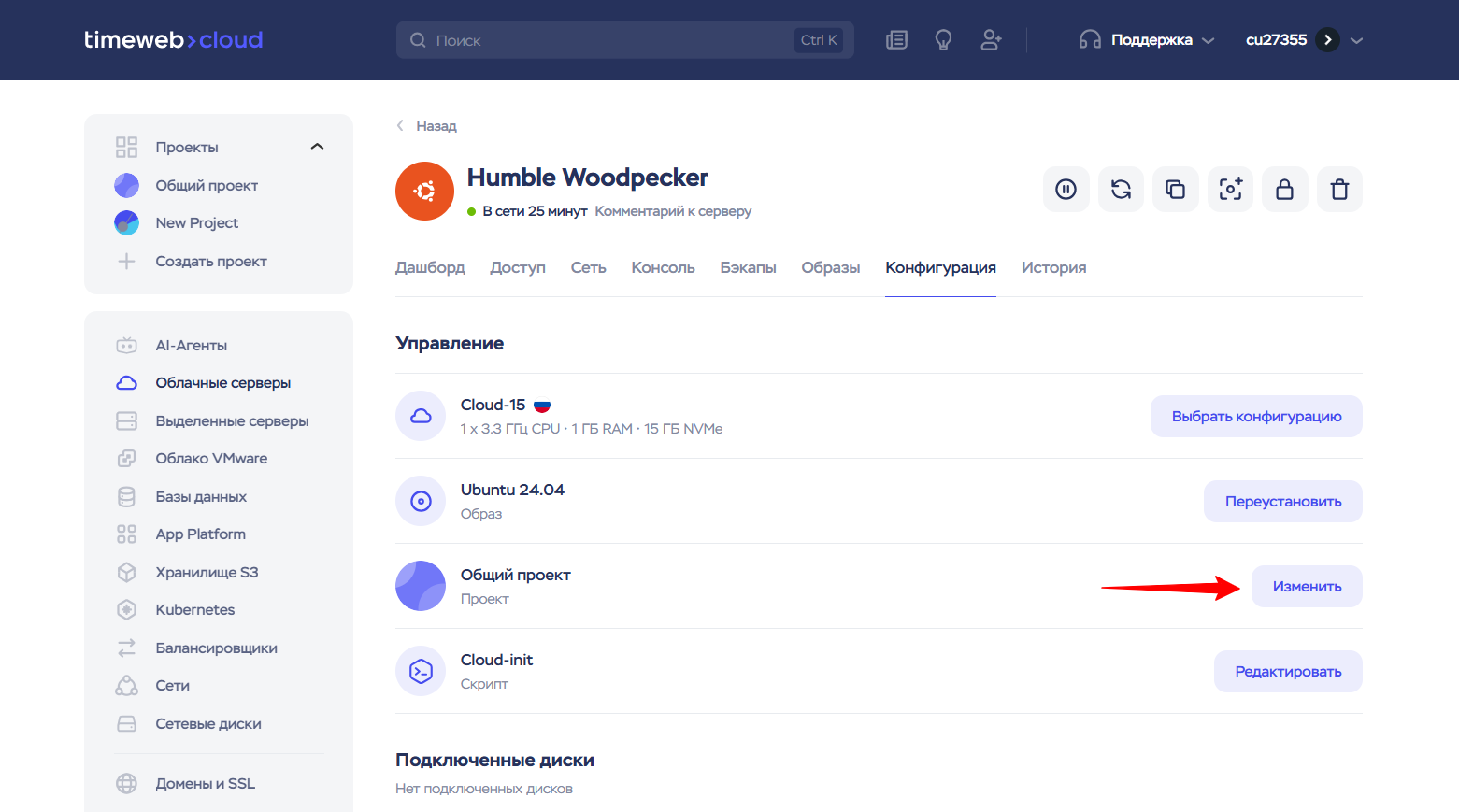This screenshot has width=1459, height=812.
Task: Click the add user icon in header
Action: pyautogui.click(x=991, y=40)
